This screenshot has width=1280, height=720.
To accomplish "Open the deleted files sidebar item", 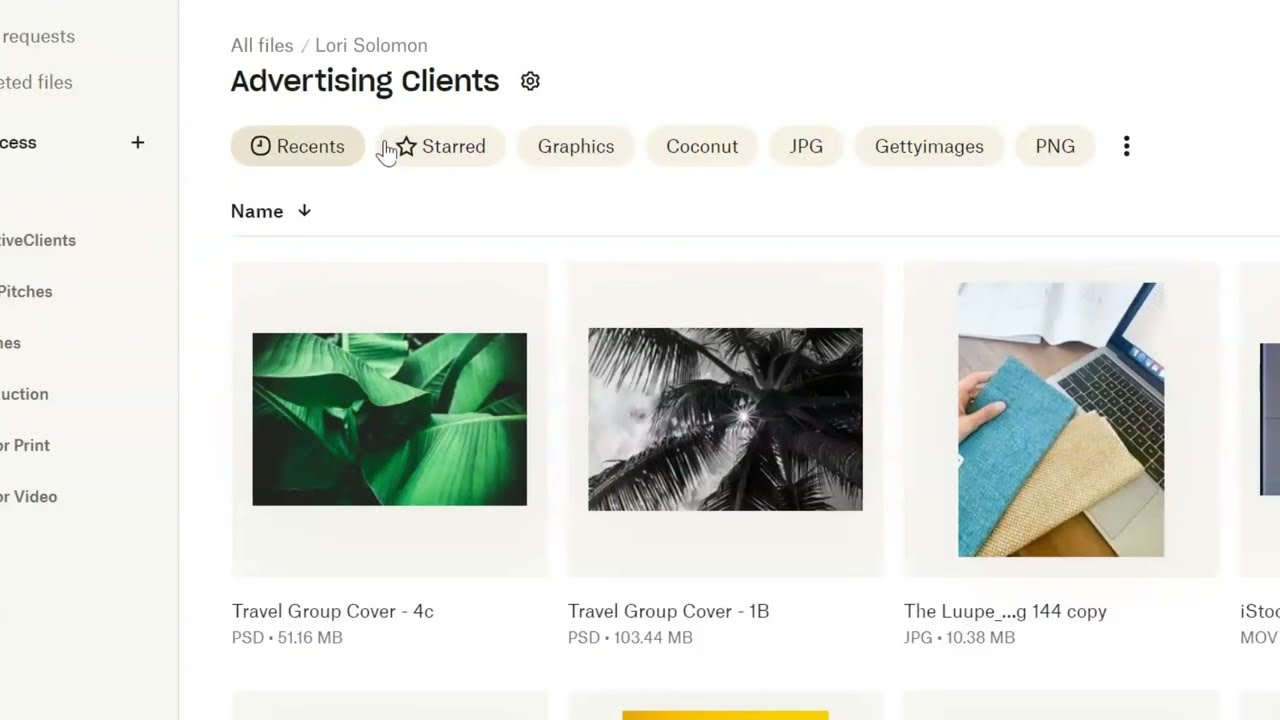I will pyautogui.click(x=36, y=82).
